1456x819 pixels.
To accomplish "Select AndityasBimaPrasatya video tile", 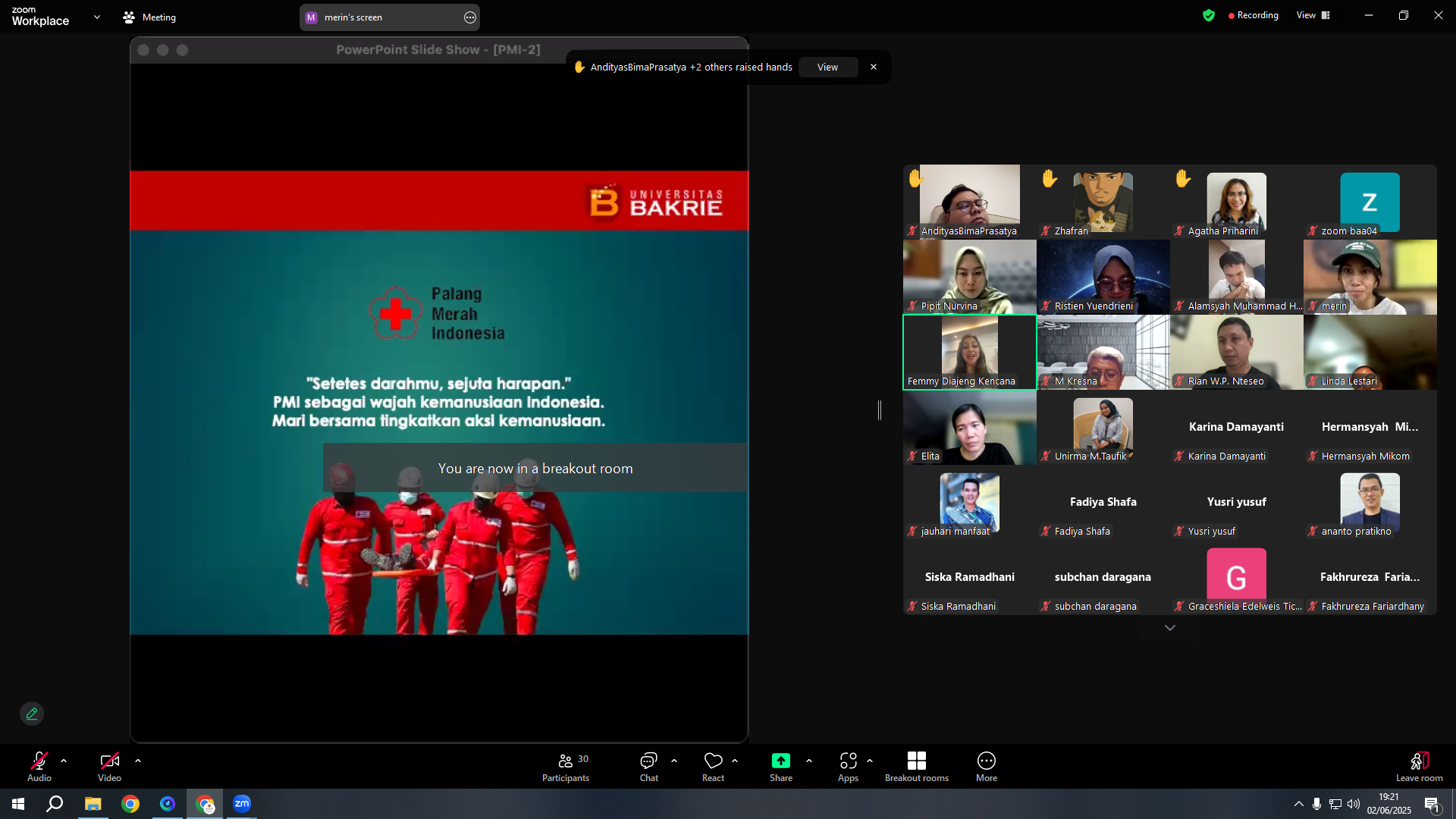I will [x=970, y=202].
